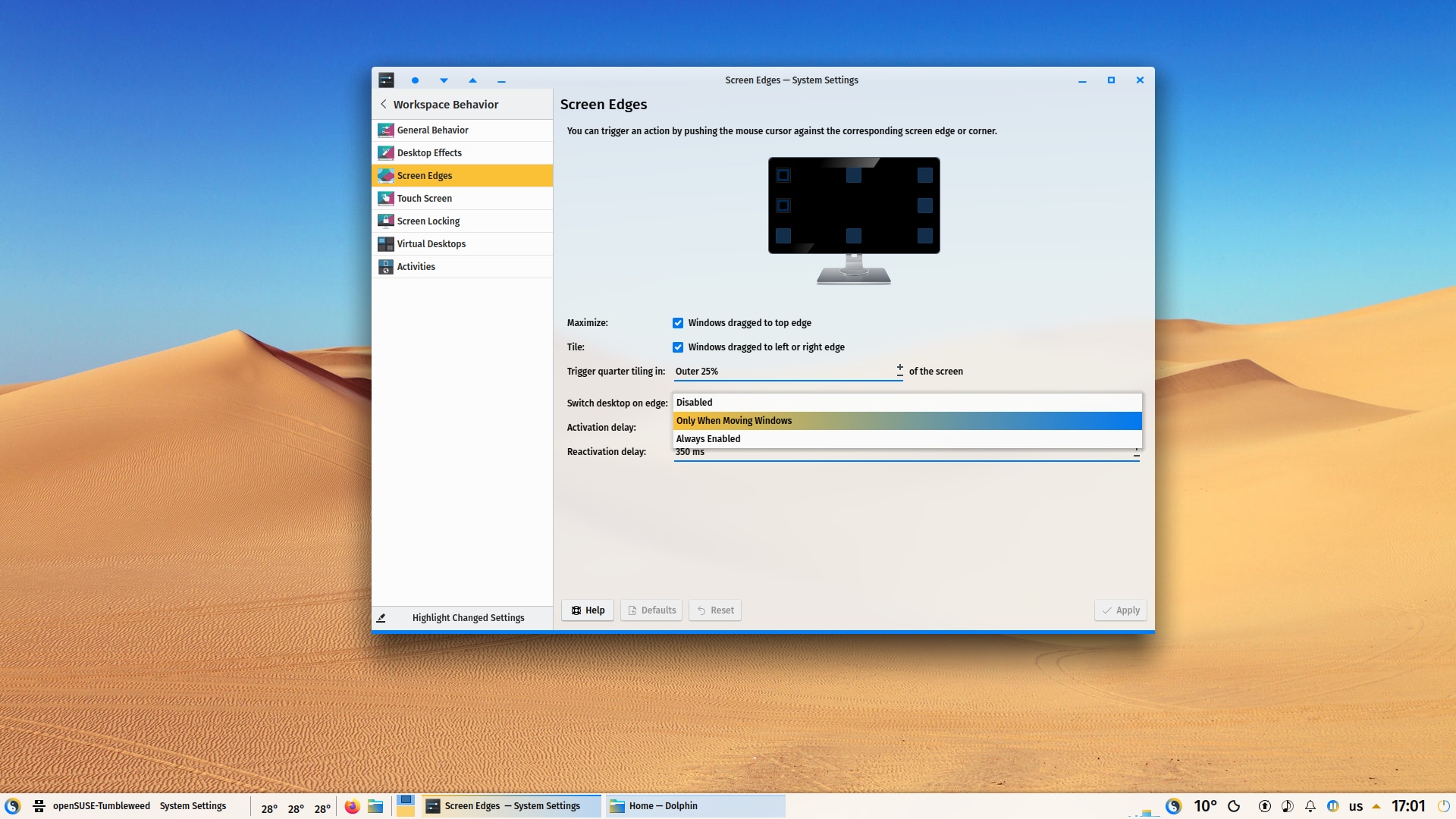Image resolution: width=1456 pixels, height=819 pixels.
Task: Click bottom-left corner square on monitor preview
Action: coord(783,236)
